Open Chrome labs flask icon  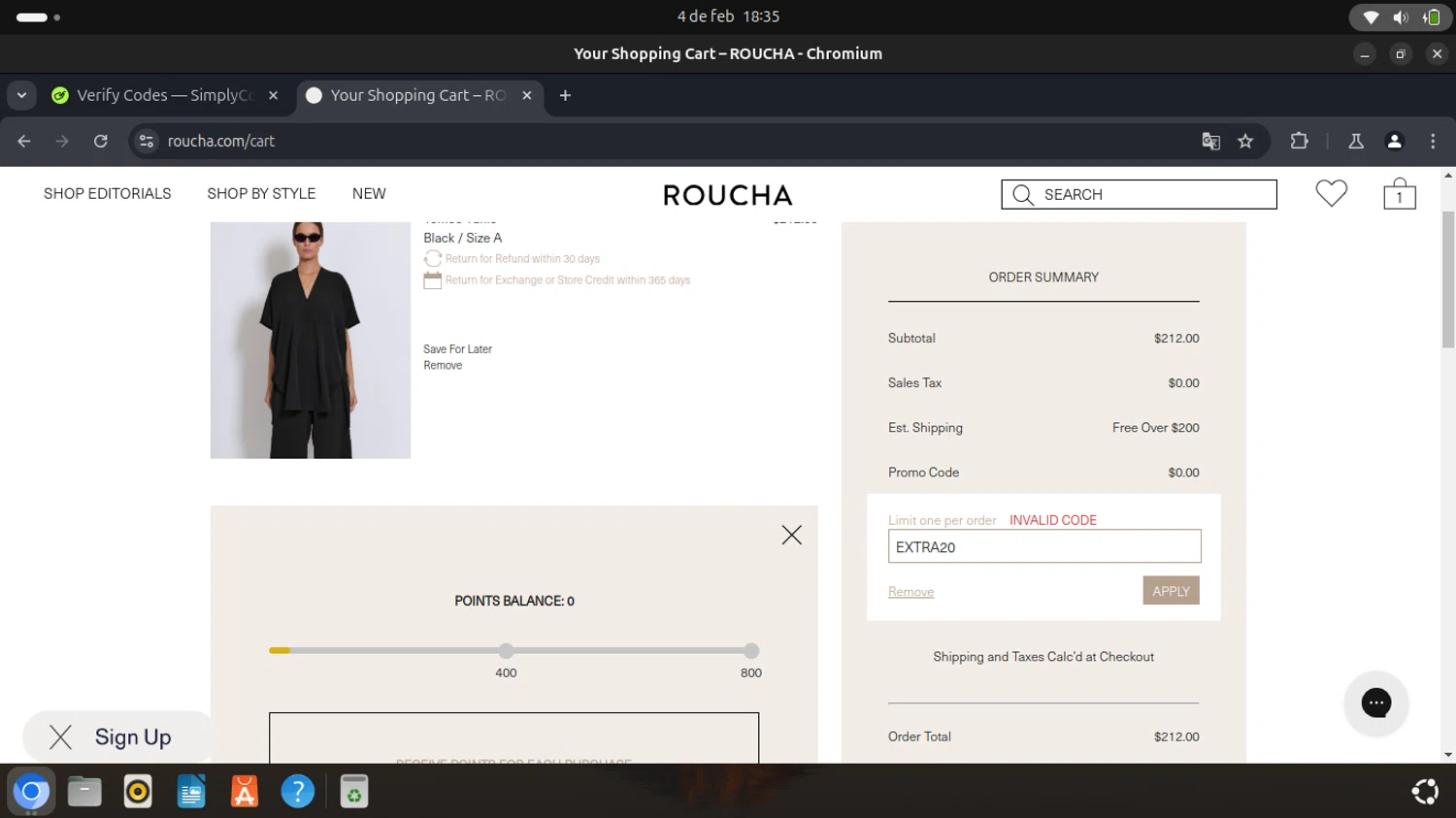click(x=1356, y=141)
